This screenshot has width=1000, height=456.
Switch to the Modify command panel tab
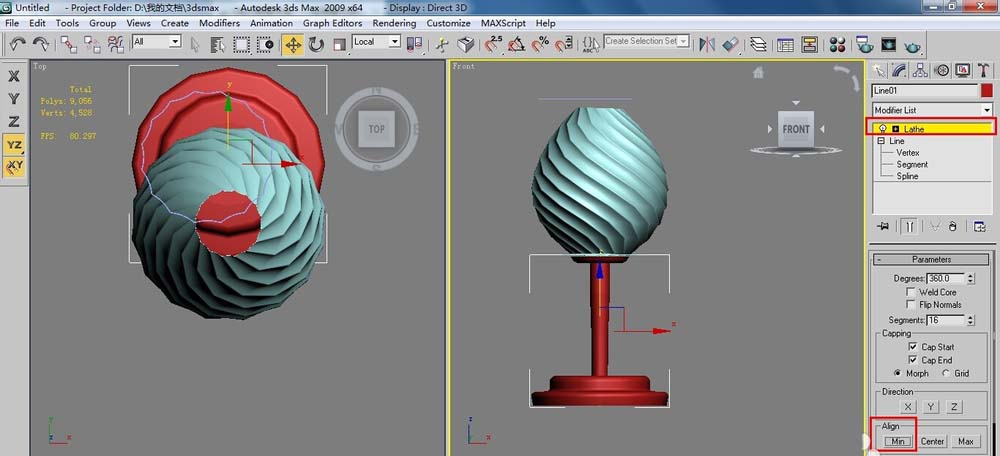click(899, 70)
